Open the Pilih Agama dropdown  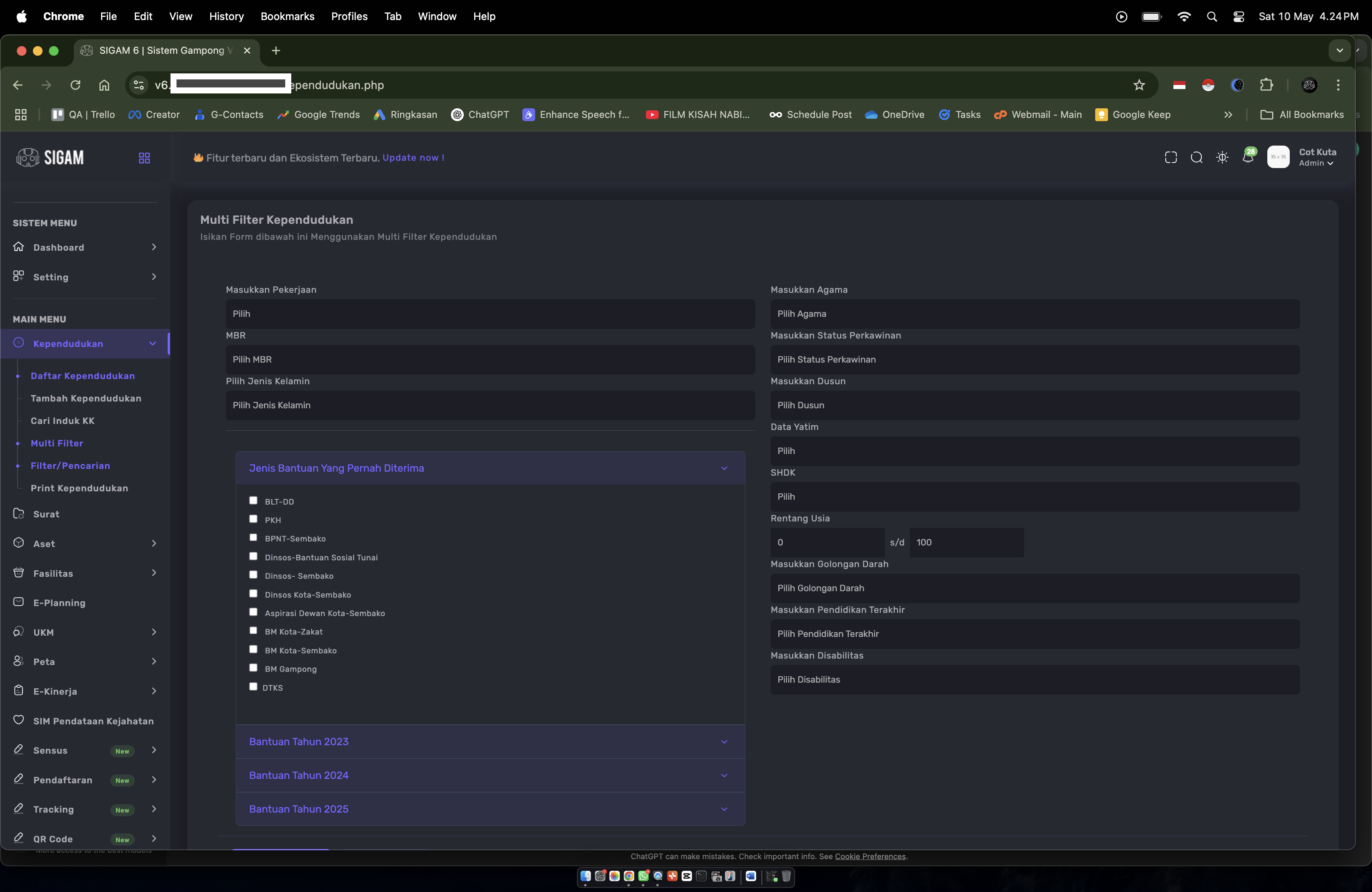pyautogui.click(x=1034, y=314)
